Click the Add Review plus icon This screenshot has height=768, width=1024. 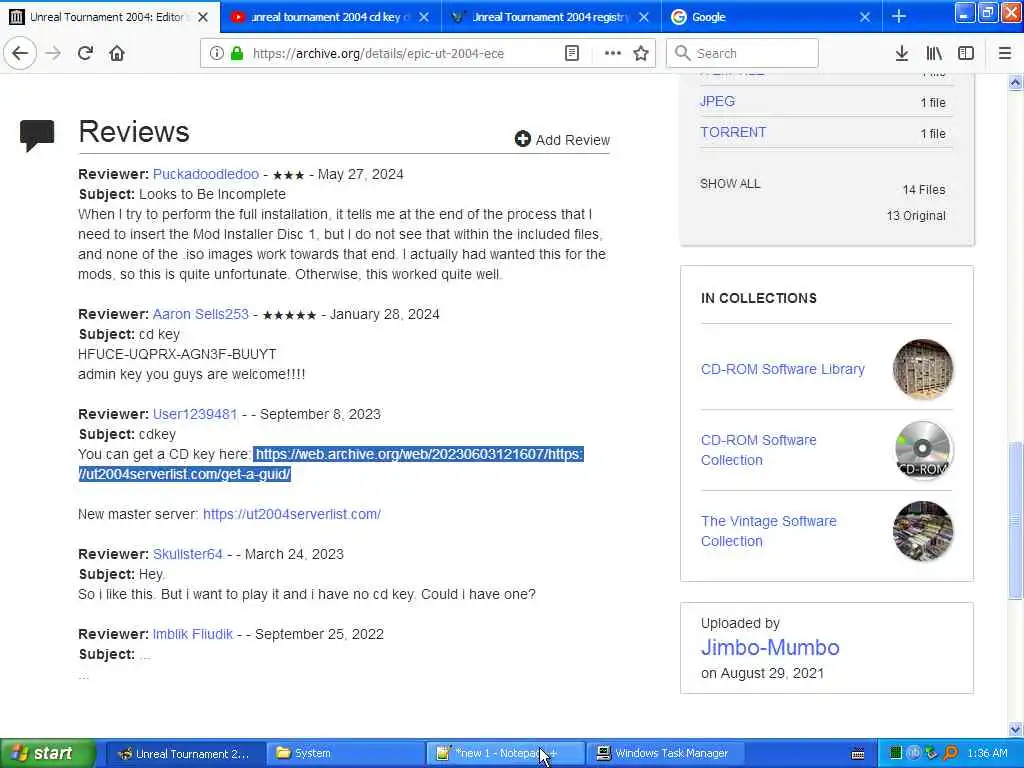522,139
